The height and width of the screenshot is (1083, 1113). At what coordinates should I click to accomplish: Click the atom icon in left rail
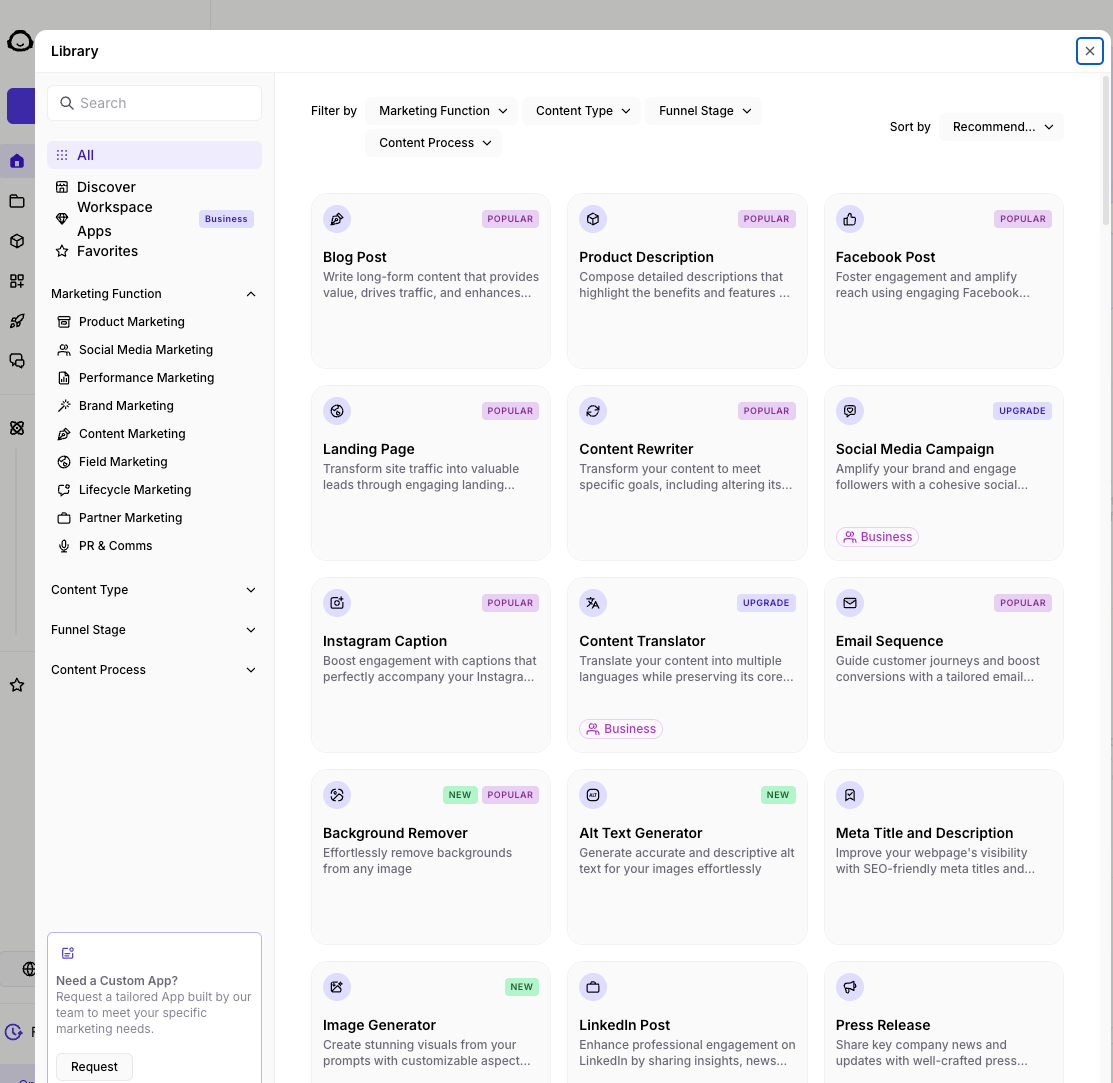tap(17, 428)
